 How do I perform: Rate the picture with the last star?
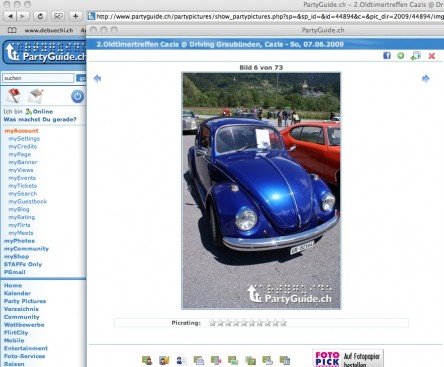pos(283,323)
